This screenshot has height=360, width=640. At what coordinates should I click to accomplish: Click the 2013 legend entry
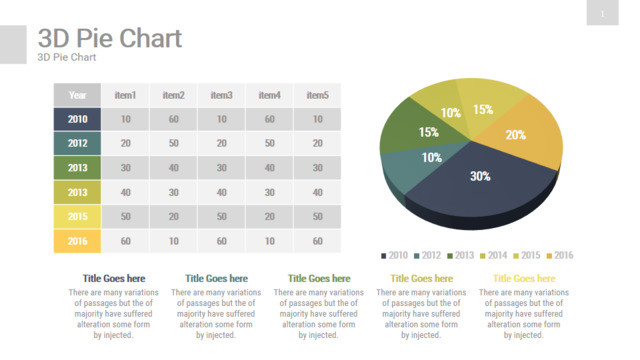click(460, 256)
